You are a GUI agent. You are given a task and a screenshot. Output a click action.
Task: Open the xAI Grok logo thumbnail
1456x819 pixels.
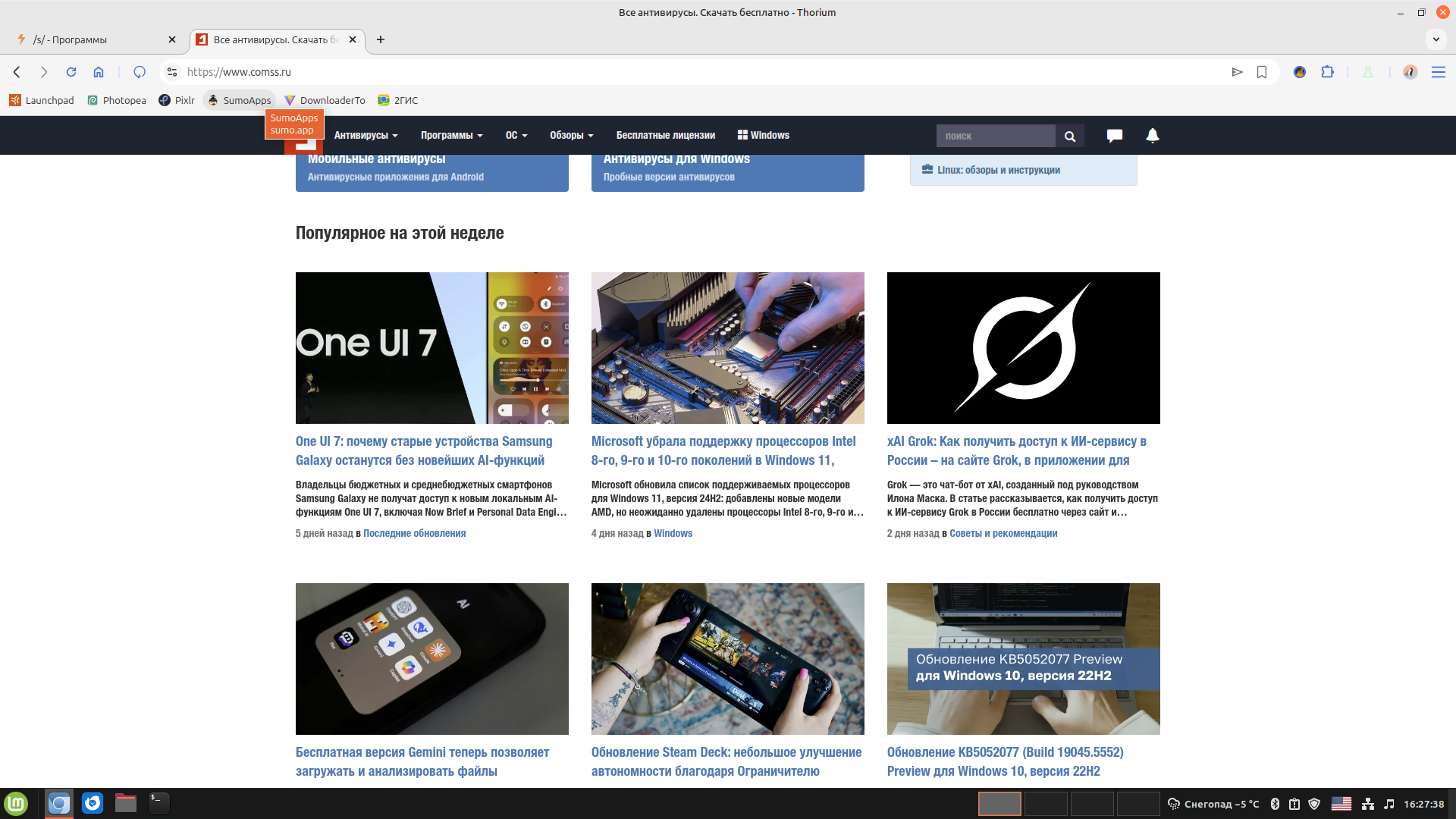tap(1024, 348)
